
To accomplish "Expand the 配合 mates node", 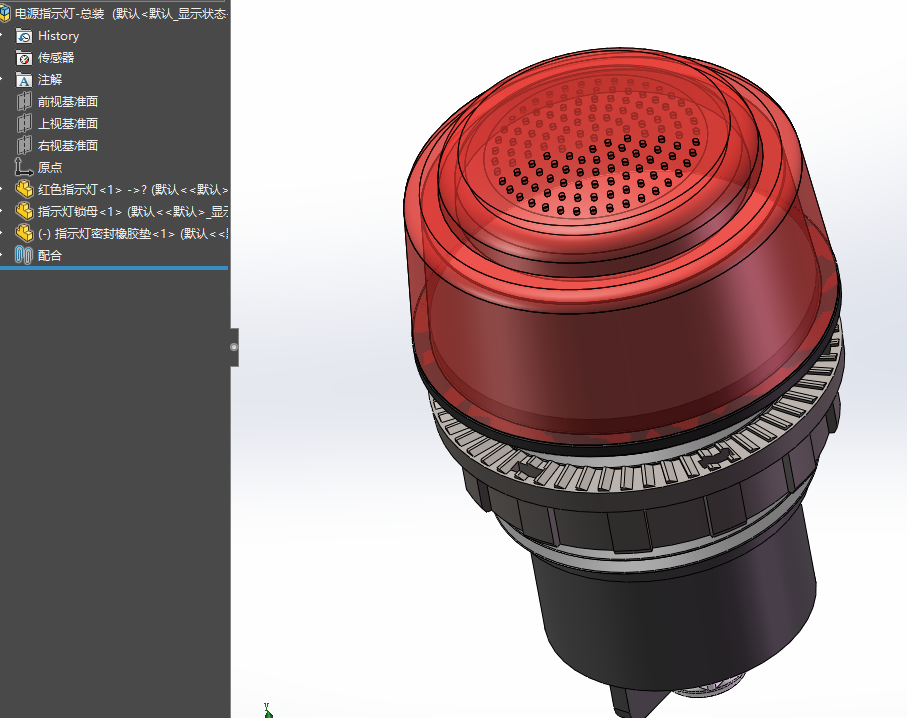I will click(x=2, y=256).
